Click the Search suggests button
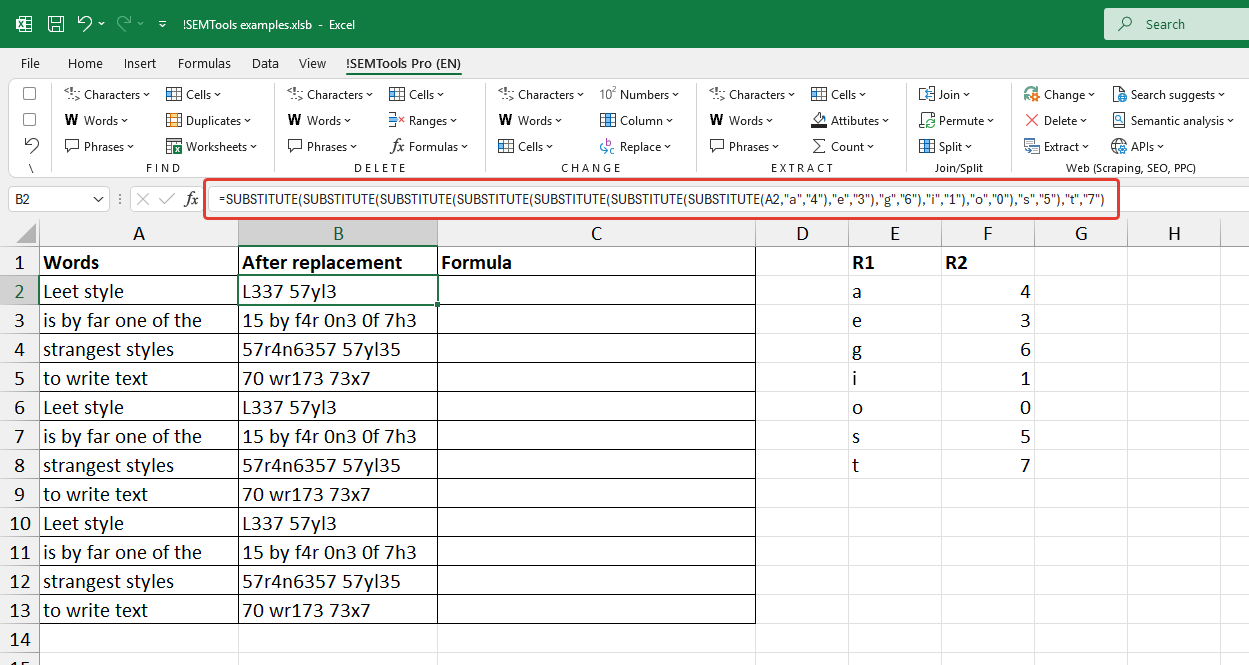Viewport: 1249px width, 665px height. [x=1168, y=93]
